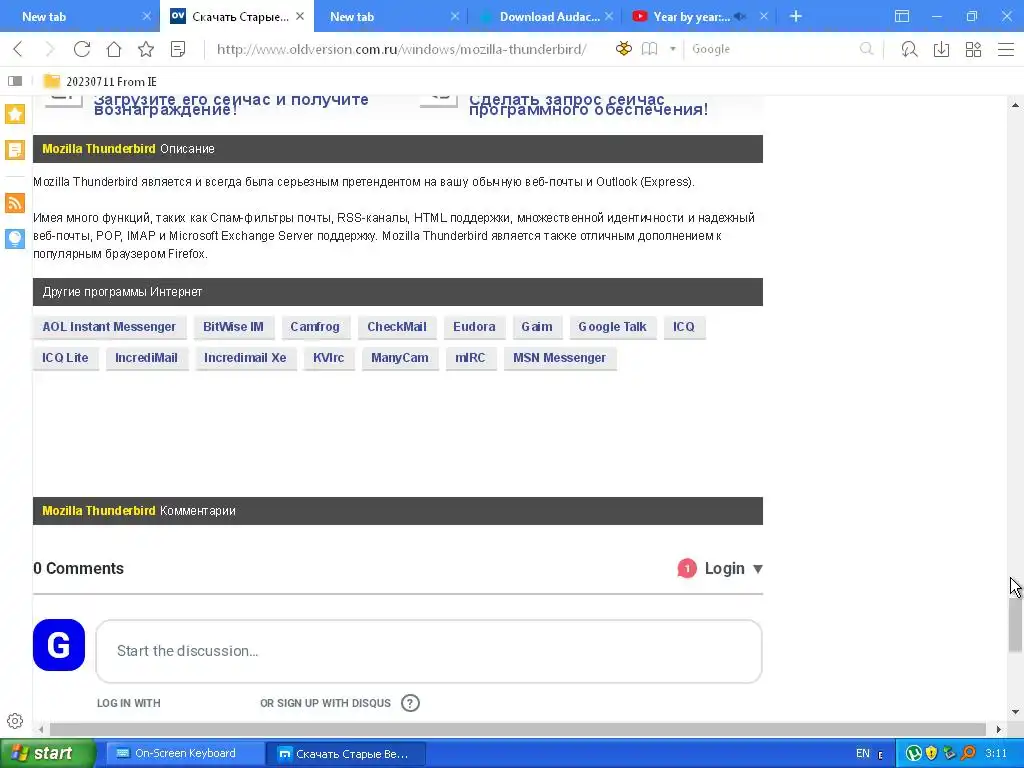Image resolution: width=1024 pixels, height=768 pixels.
Task: Toggle the sidebar panel icon
Action: coord(15,81)
